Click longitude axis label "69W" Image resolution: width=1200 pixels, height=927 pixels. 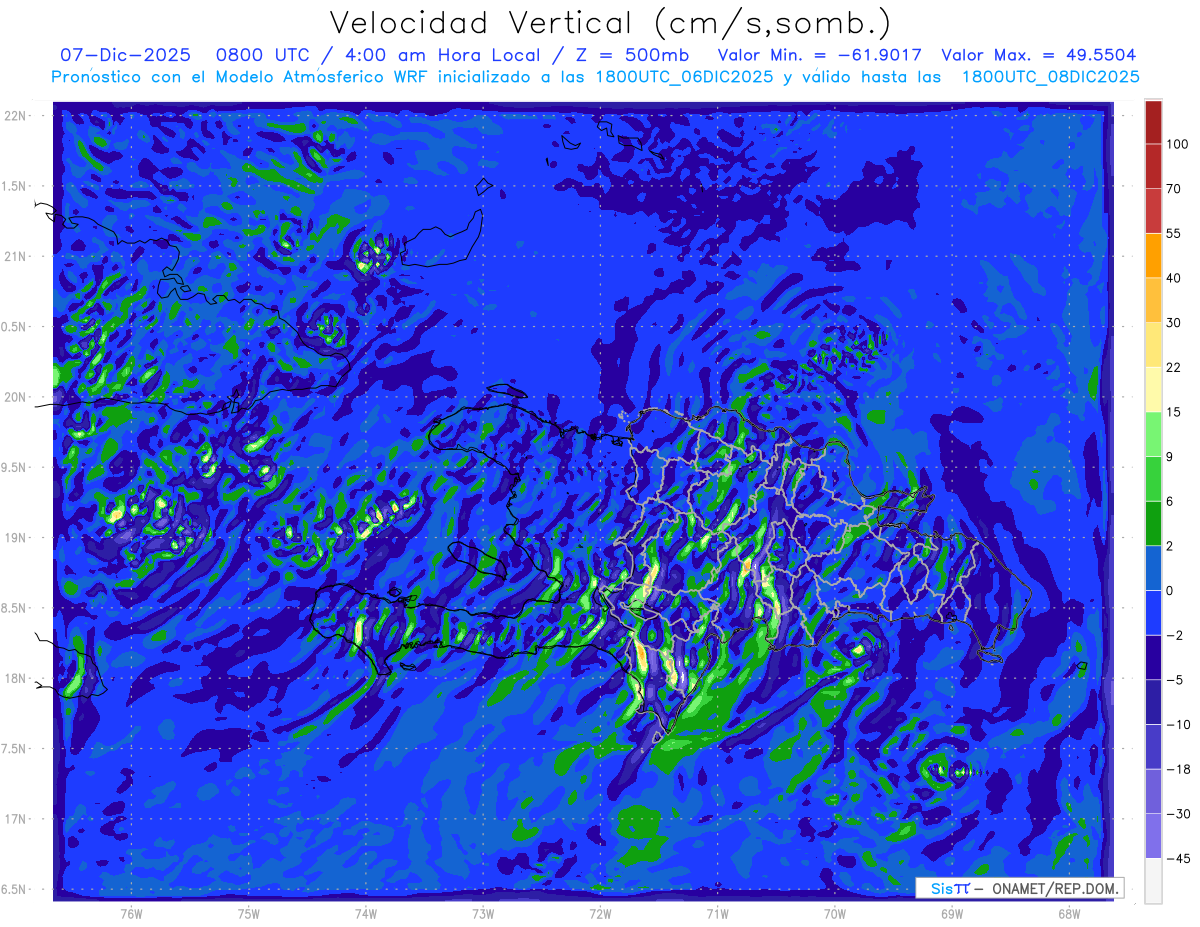pos(951,913)
